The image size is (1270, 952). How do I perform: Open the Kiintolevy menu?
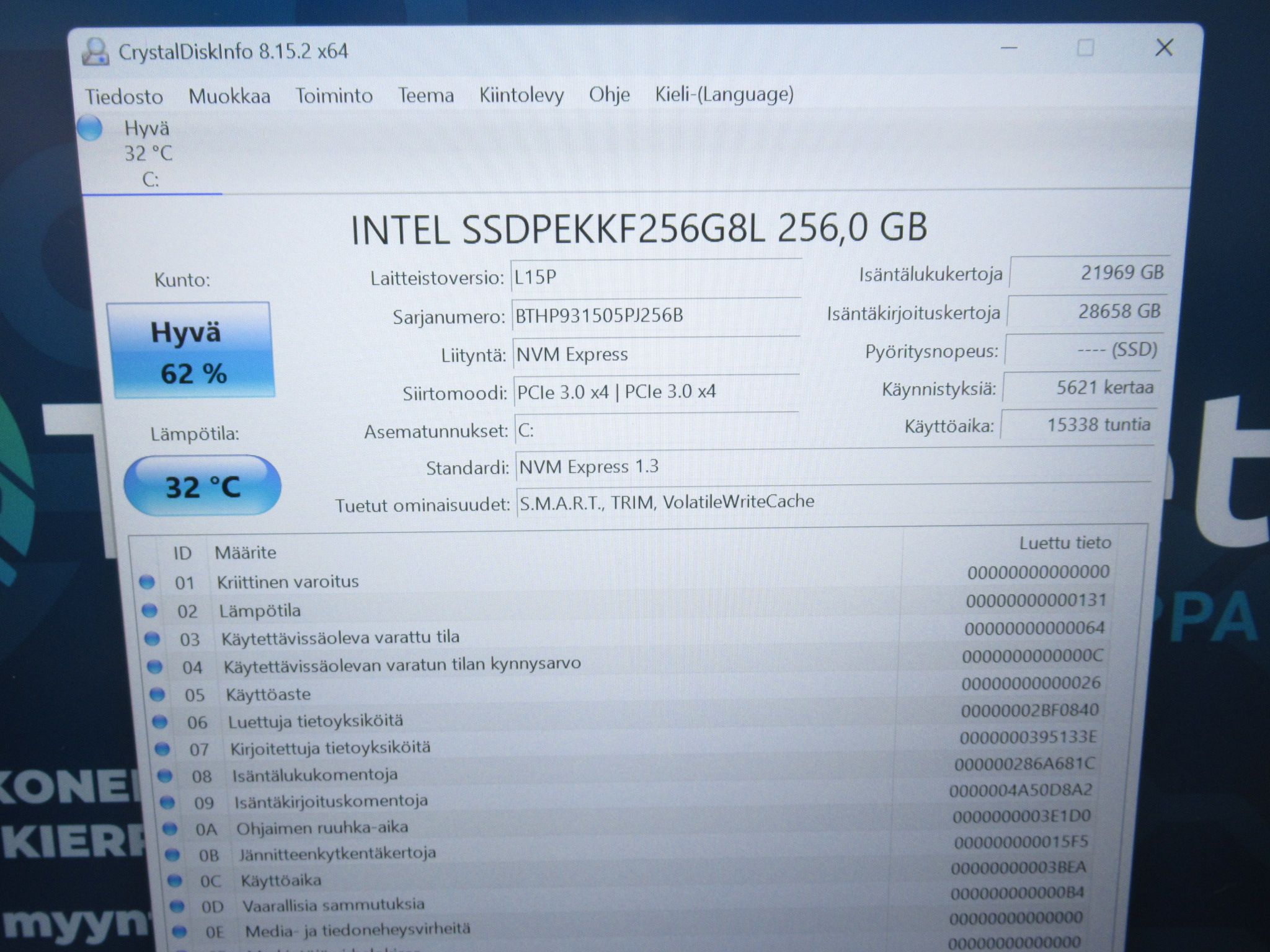click(522, 95)
